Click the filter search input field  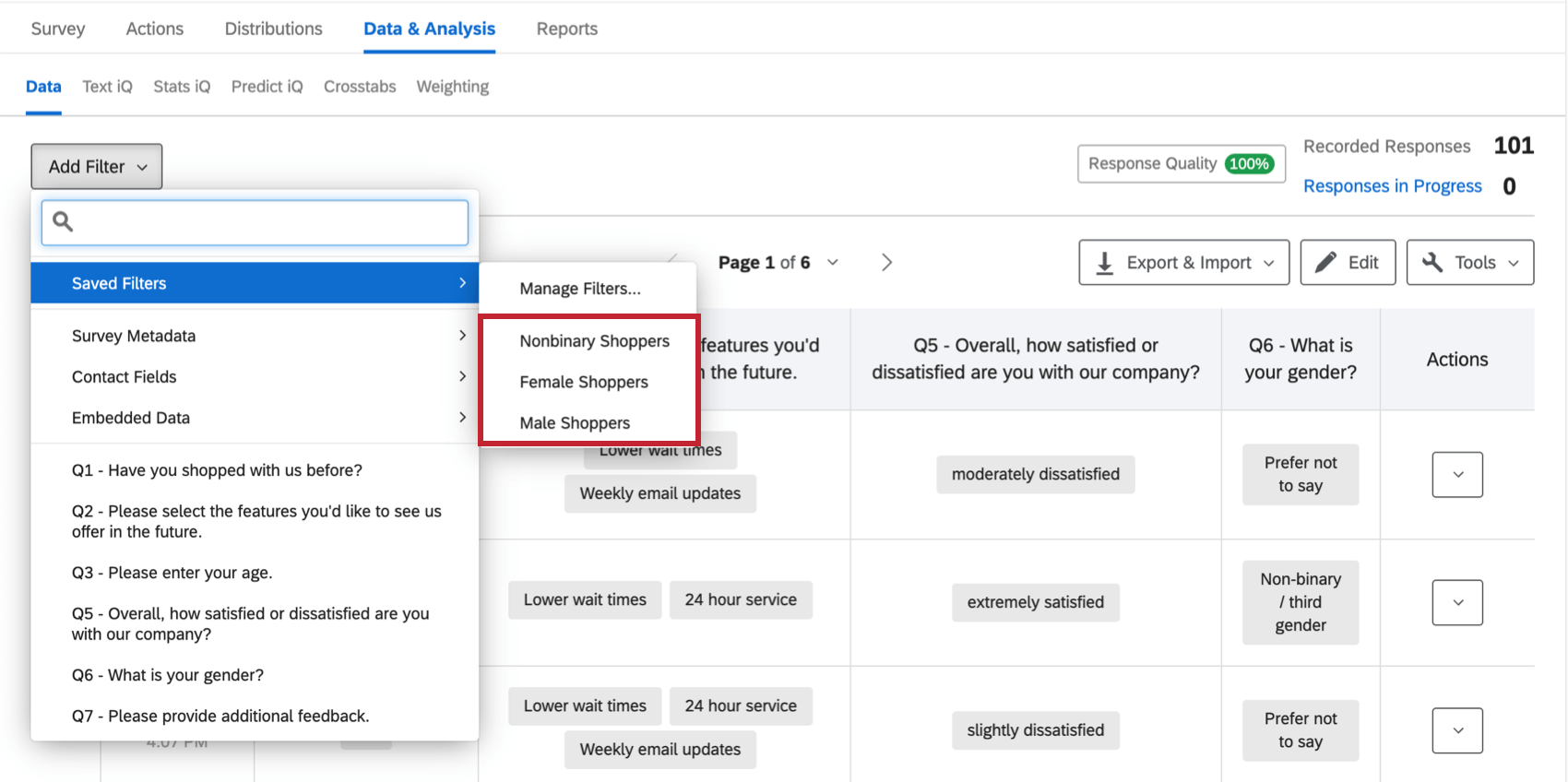click(x=255, y=222)
